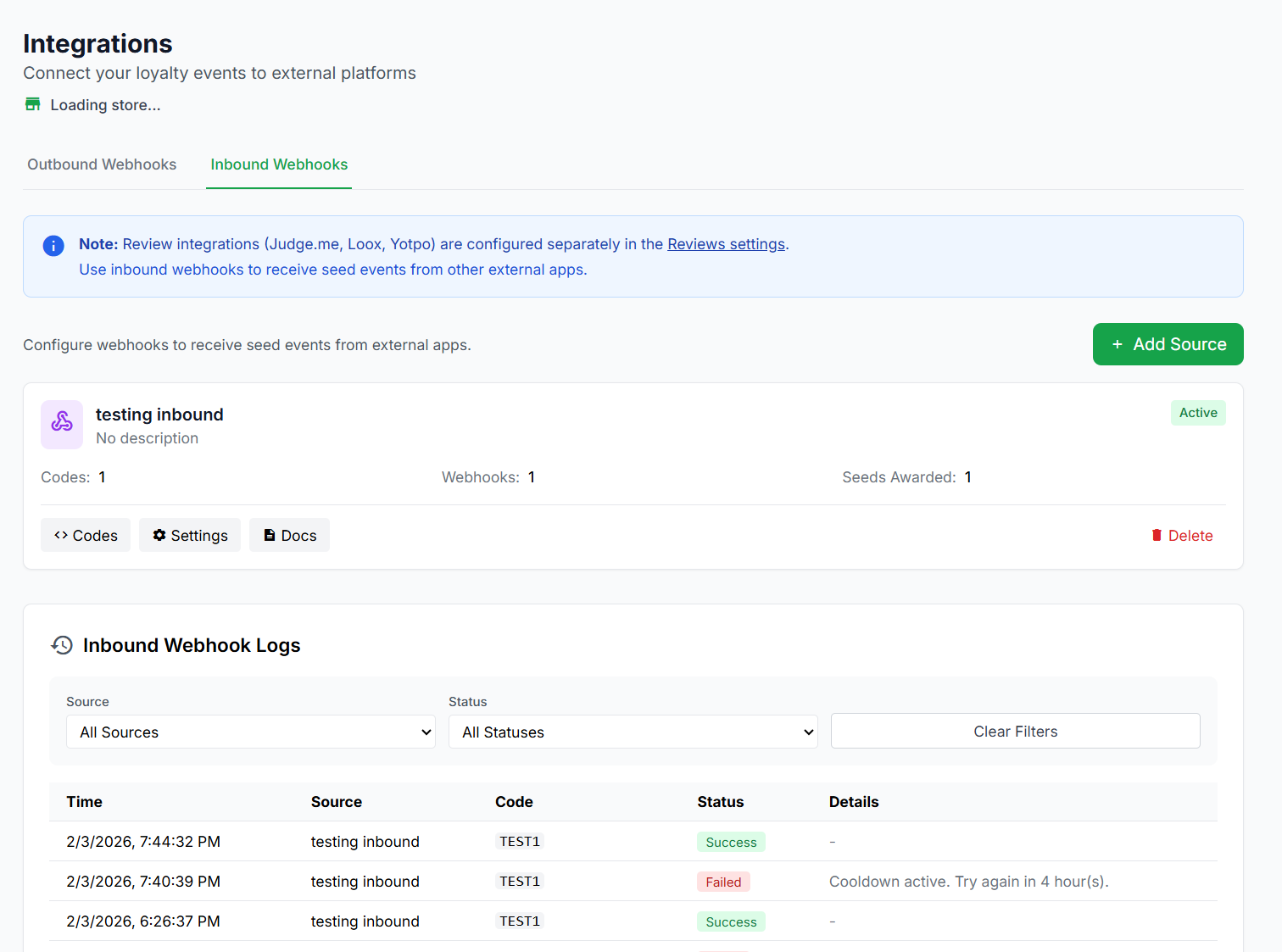
Task: Click the green store icon
Action: [x=33, y=104]
